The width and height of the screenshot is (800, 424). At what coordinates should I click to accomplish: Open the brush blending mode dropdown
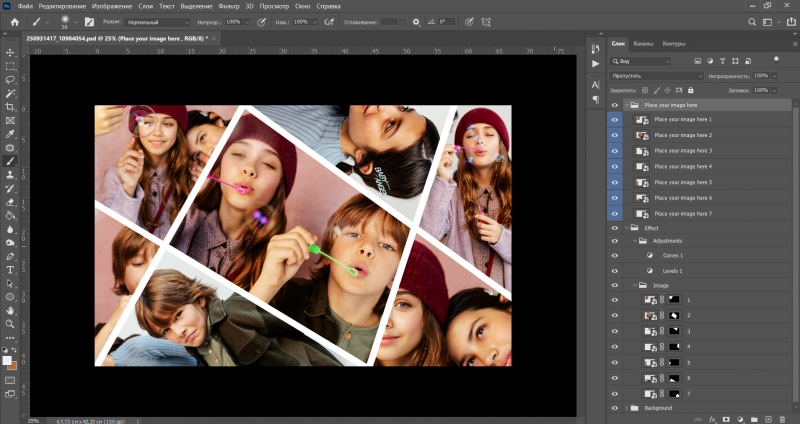pos(158,21)
